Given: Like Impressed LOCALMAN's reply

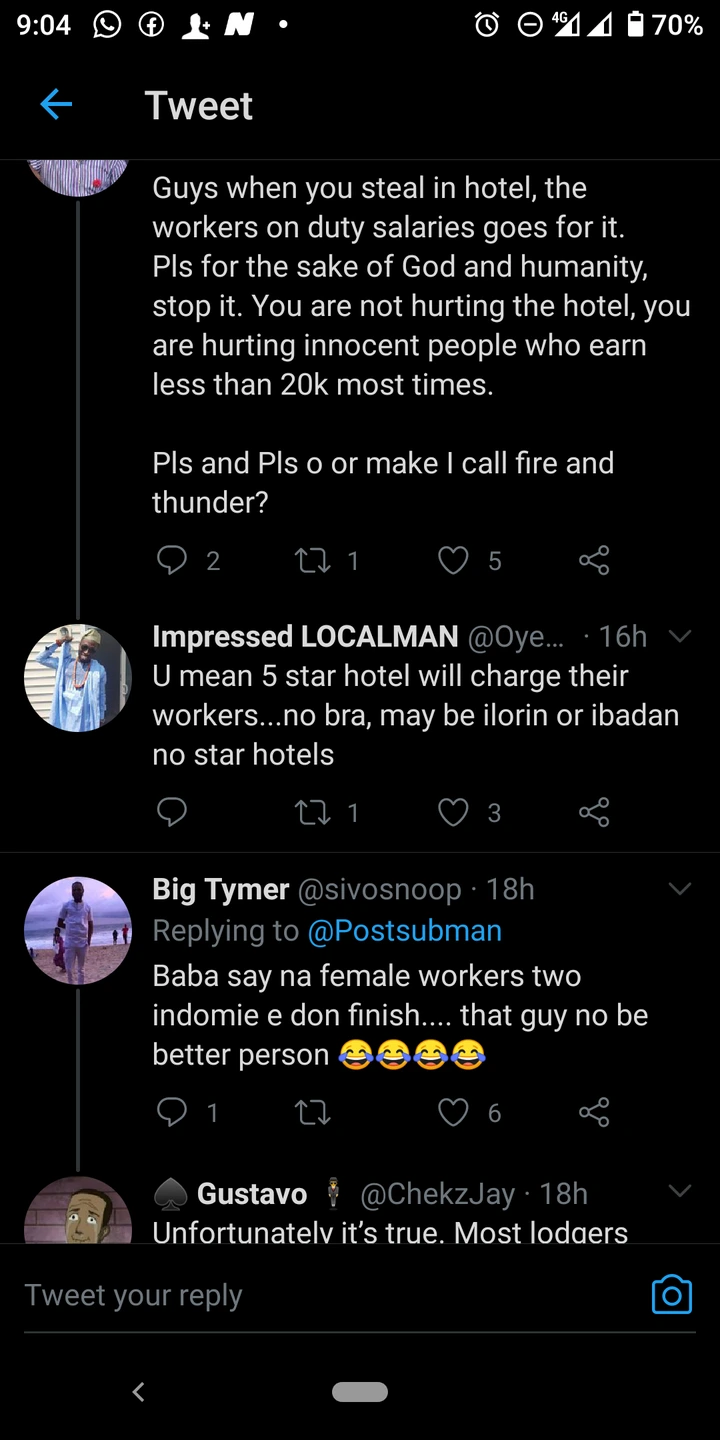Looking at the screenshot, I should [454, 813].
